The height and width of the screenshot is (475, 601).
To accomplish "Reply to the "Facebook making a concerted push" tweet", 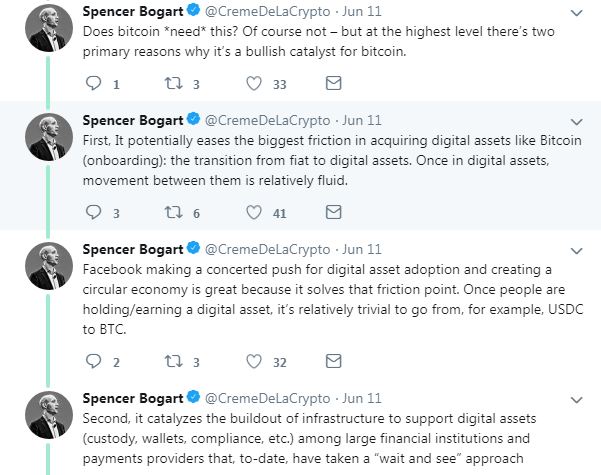I will 95,362.
